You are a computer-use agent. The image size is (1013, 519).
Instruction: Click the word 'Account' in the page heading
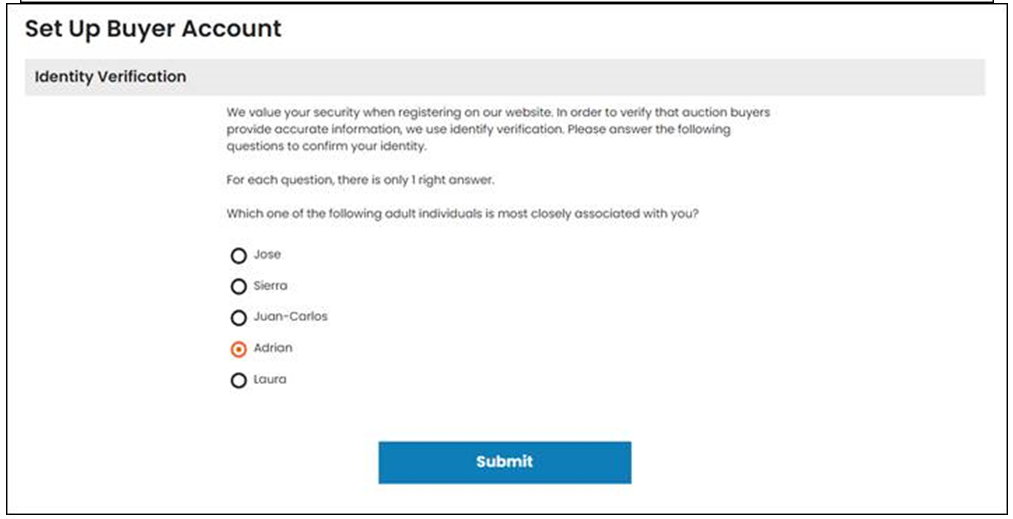pyautogui.click(x=231, y=28)
